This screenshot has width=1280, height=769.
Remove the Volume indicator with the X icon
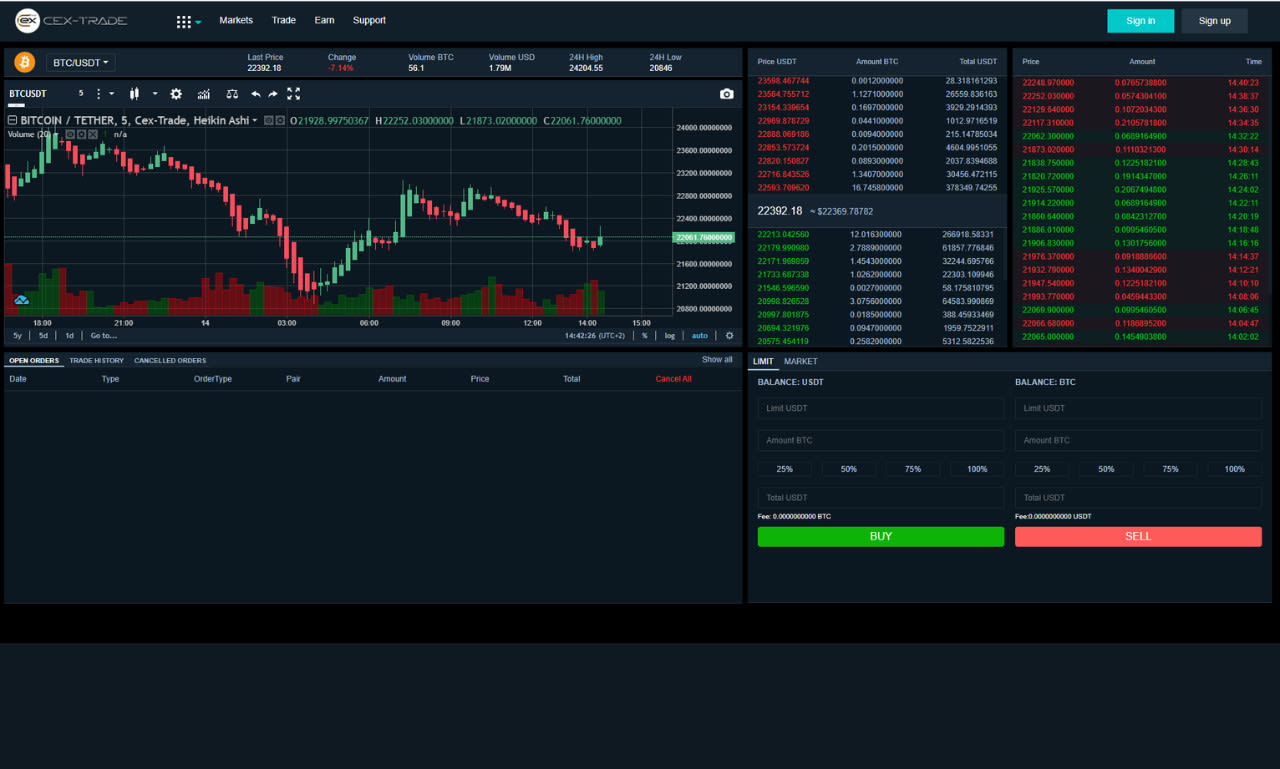tap(93, 134)
